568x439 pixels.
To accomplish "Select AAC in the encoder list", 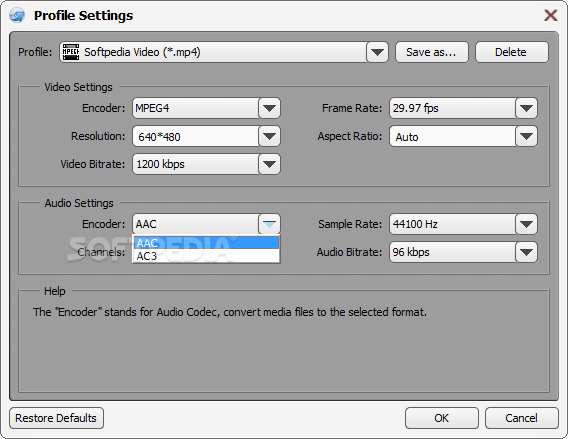I will 206,243.
